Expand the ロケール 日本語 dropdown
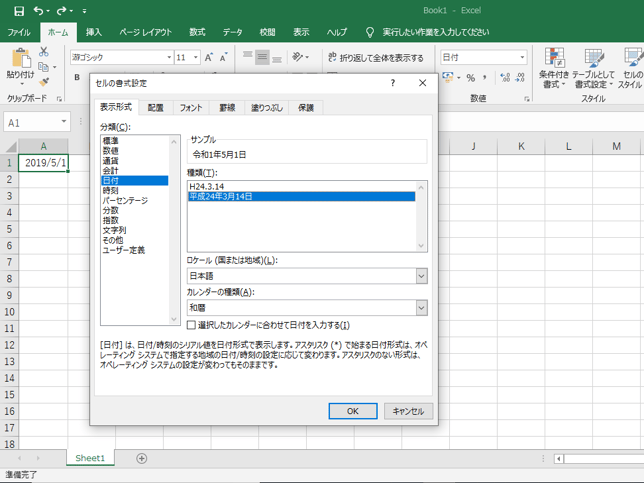The image size is (644, 483). point(421,276)
